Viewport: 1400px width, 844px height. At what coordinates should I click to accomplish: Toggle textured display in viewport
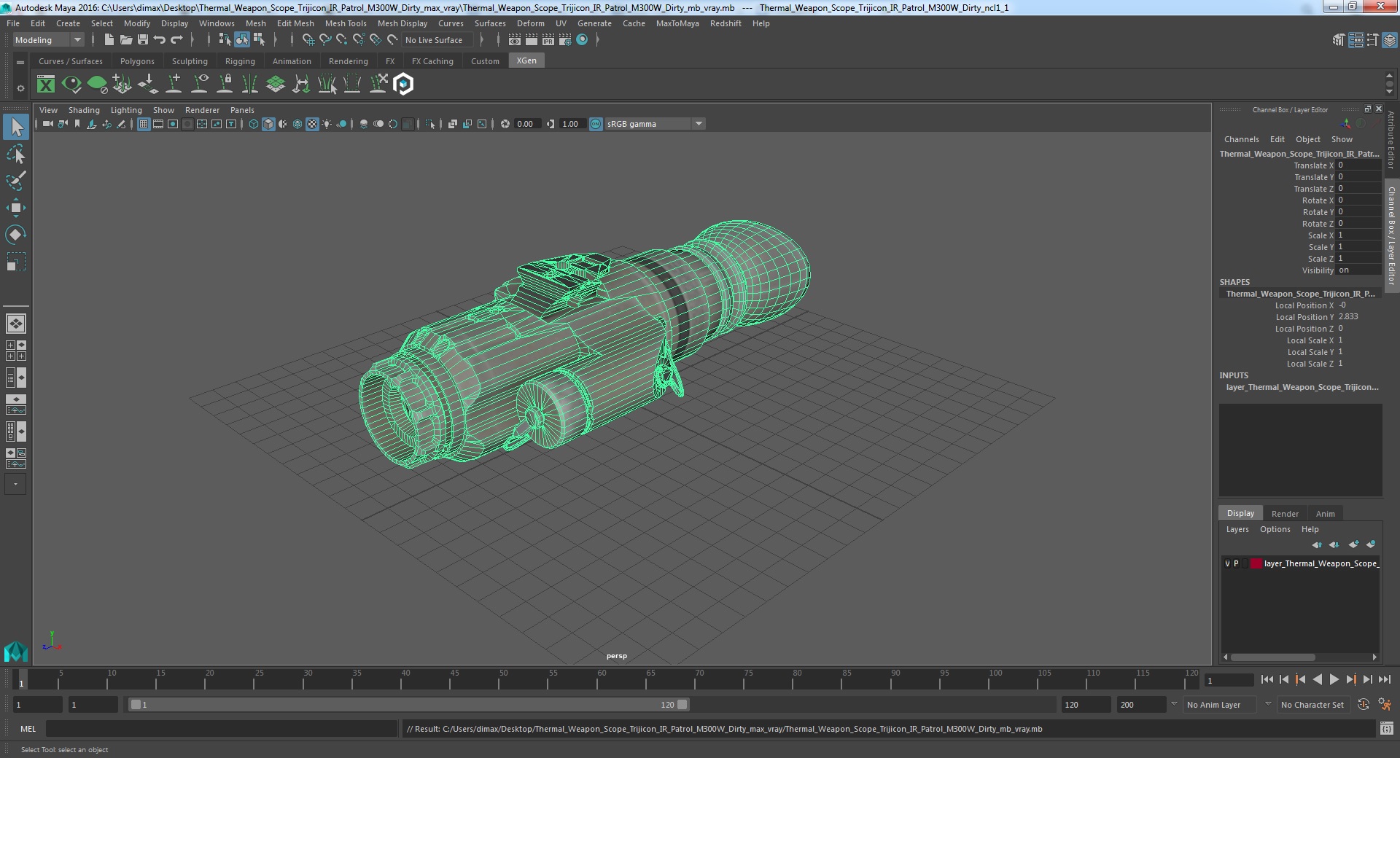312,124
